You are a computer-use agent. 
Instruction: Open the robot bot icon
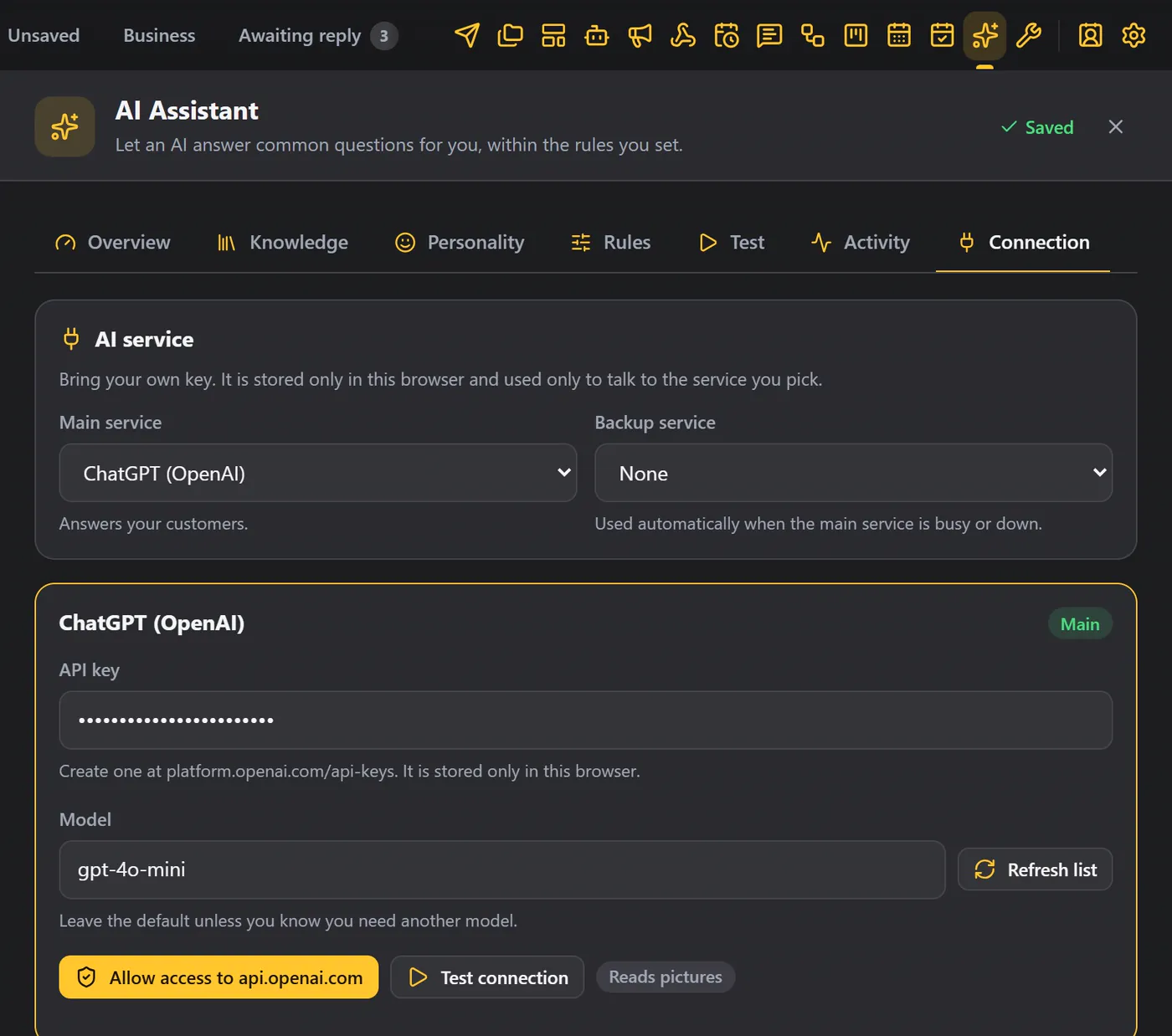pyautogui.click(x=597, y=35)
